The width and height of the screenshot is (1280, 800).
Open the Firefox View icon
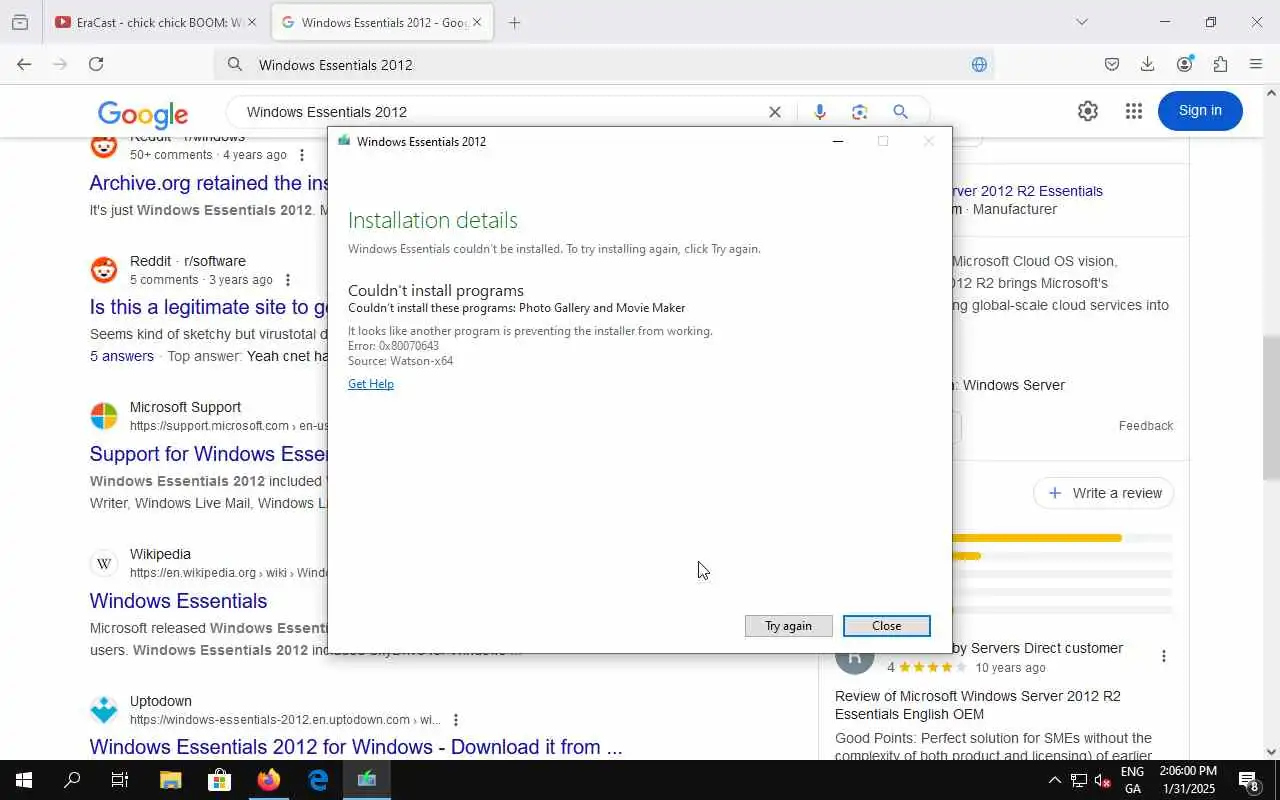coord(20,22)
